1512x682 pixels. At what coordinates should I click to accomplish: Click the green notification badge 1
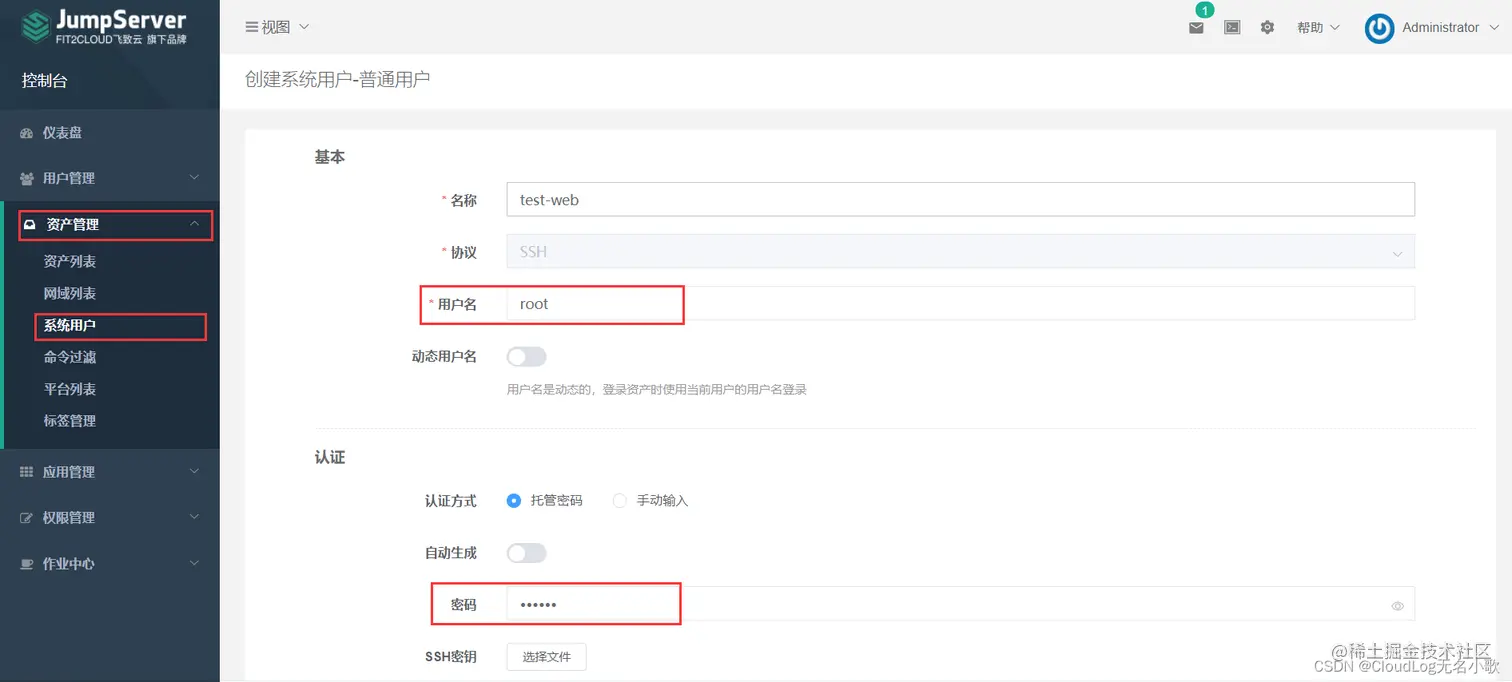1205,10
